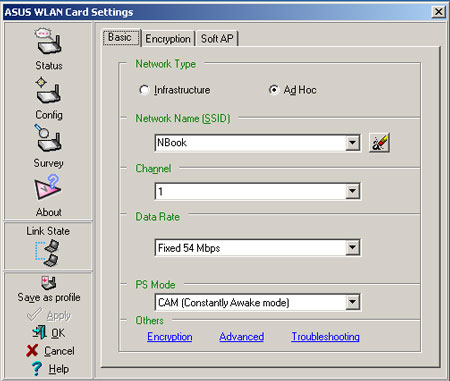Click the Status label in sidebar

tap(49, 66)
